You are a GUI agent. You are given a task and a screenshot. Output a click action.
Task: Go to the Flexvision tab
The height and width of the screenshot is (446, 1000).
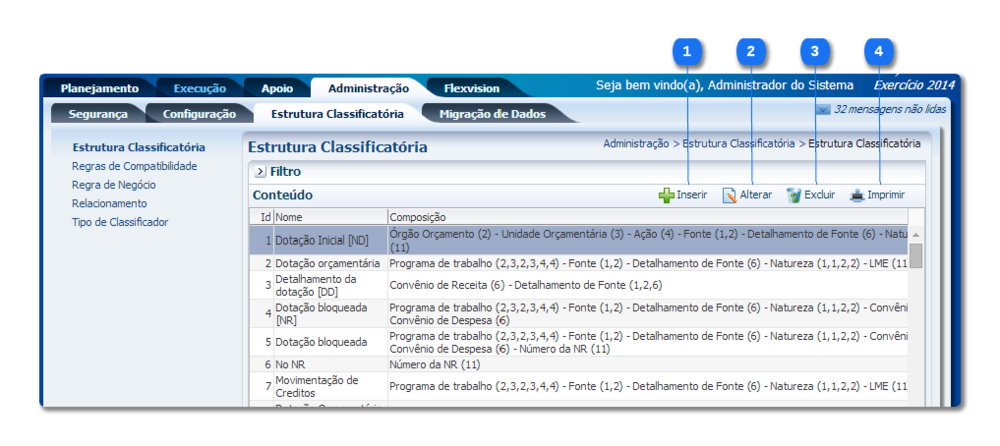point(470,89)
